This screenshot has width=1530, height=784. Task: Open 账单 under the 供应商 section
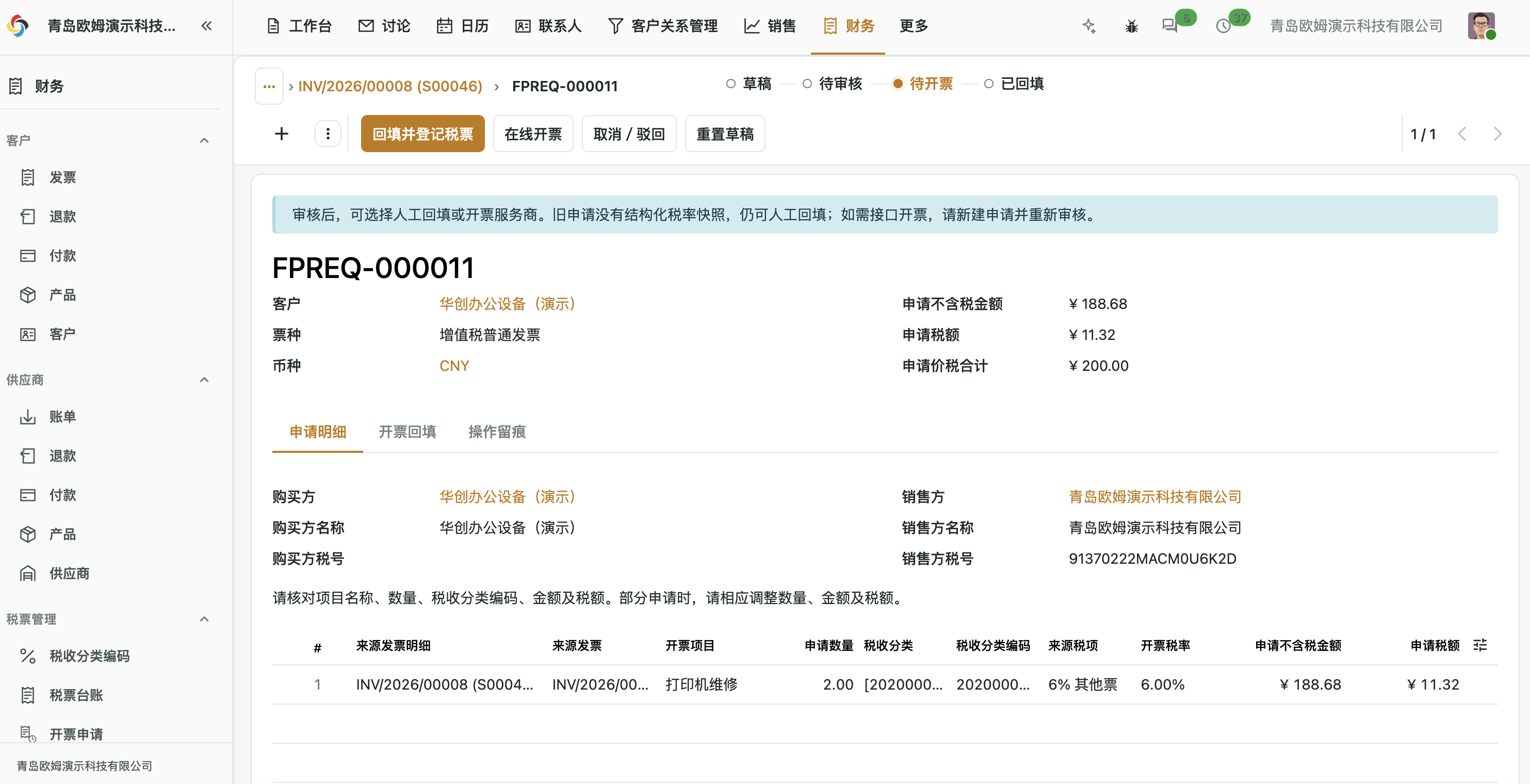click(x=62, y=416)
